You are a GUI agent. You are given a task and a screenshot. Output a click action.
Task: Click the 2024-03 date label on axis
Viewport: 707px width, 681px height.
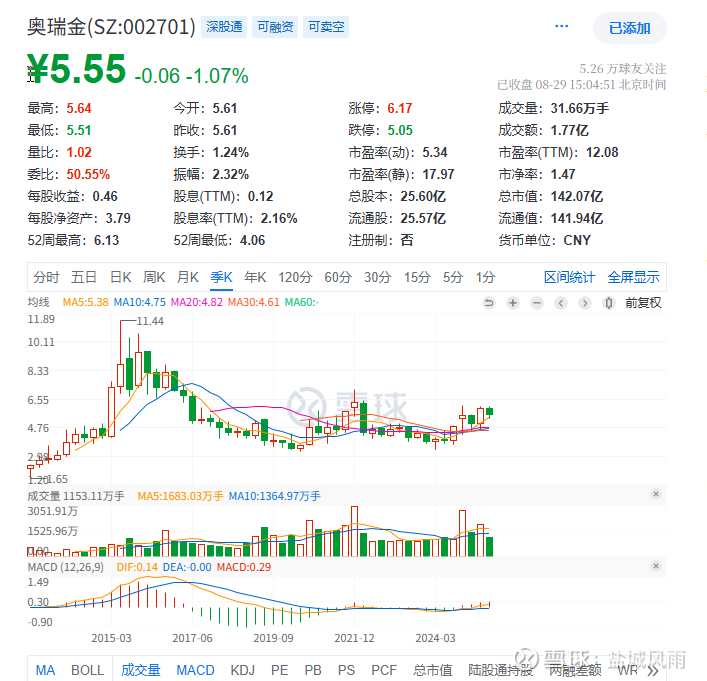tap(435, 638)
